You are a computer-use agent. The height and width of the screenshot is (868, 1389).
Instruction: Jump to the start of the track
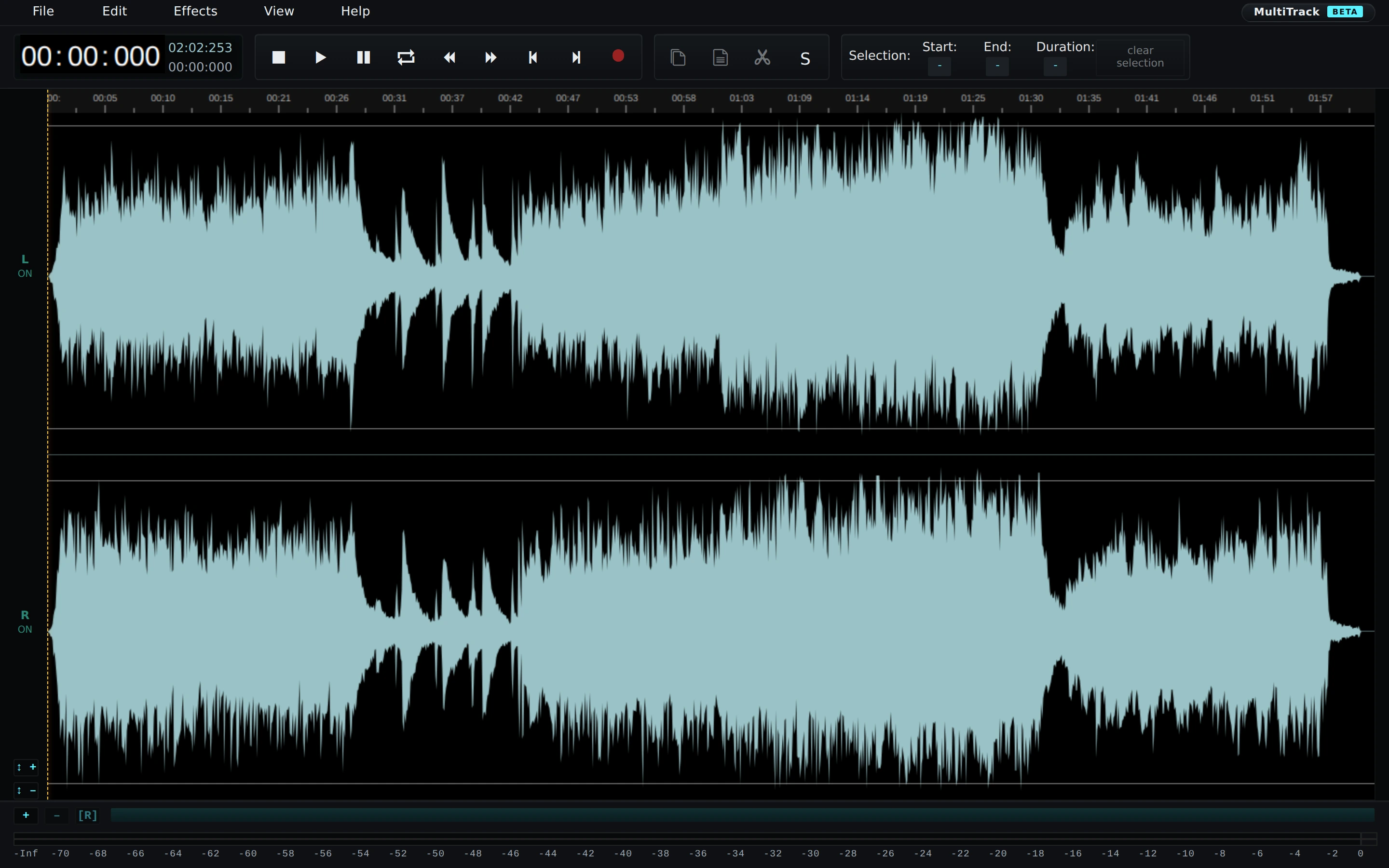coord(532,57)
